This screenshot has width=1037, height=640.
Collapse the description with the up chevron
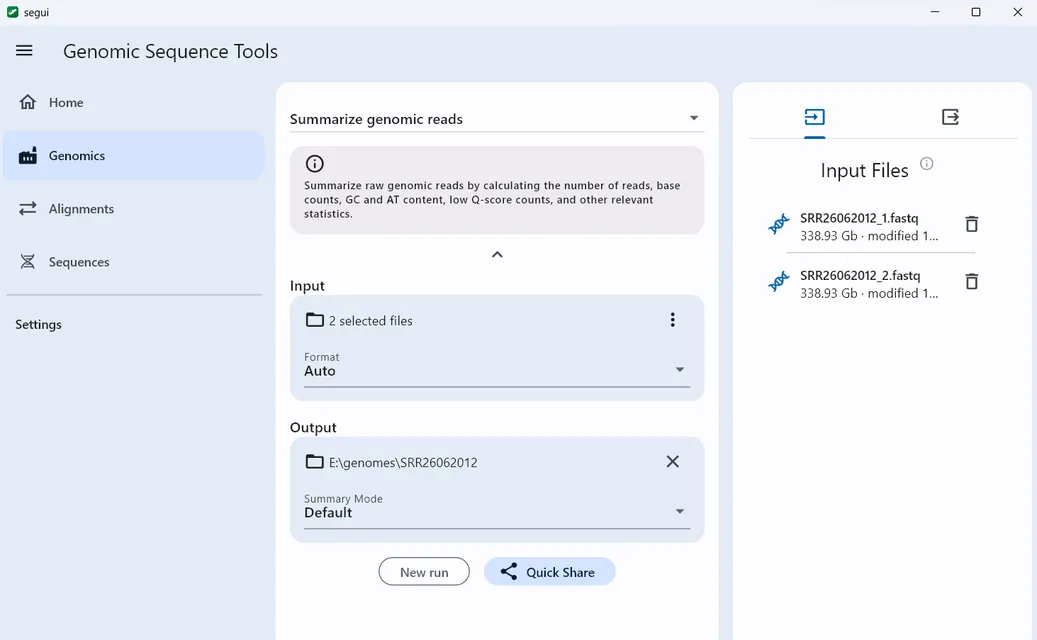click(497, 255)
